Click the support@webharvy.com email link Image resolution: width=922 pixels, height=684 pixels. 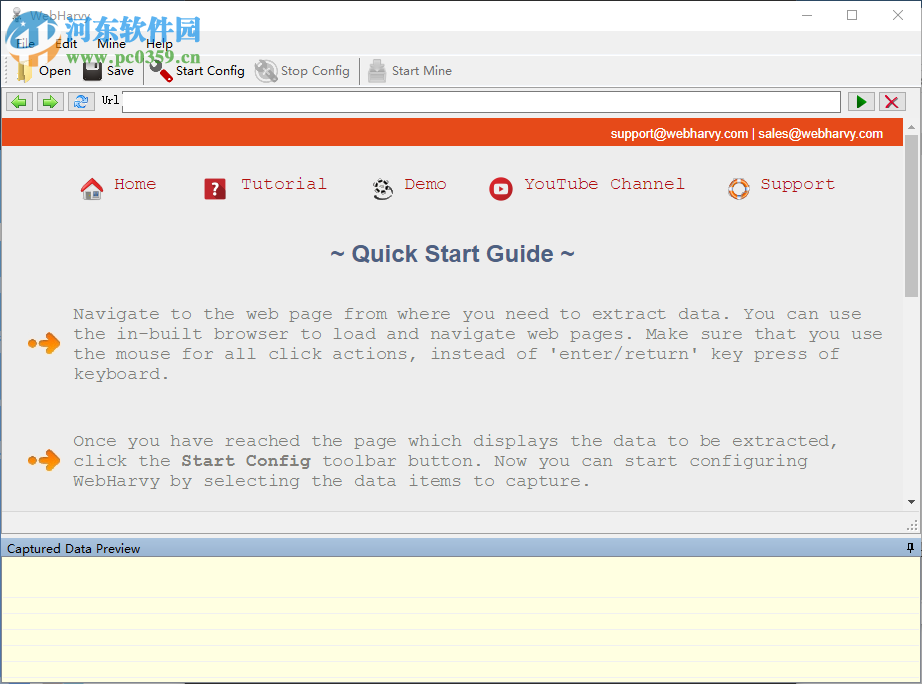tap(679, 133)
